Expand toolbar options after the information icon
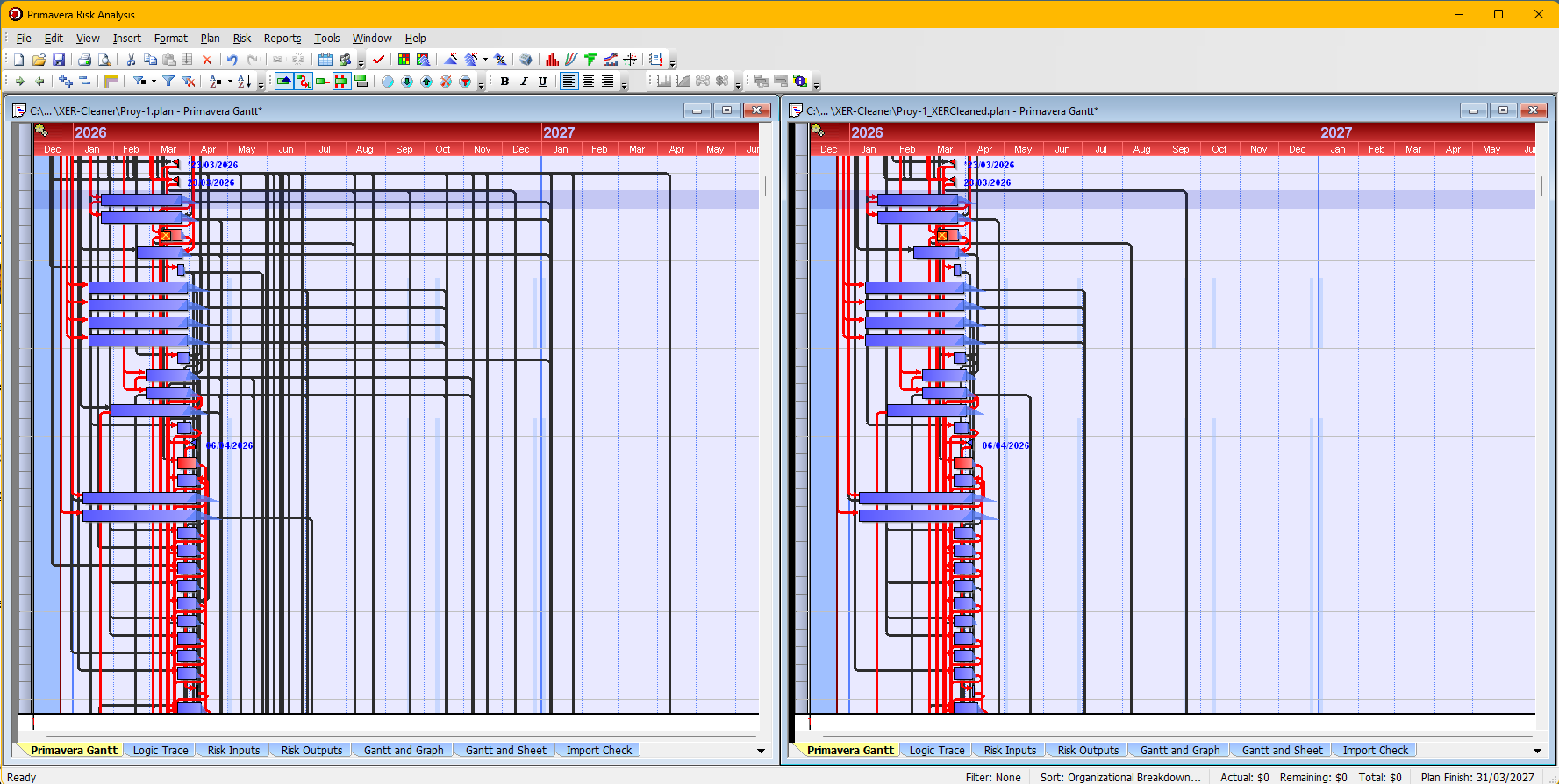The image size is (1559, 784). click(816, 83)
